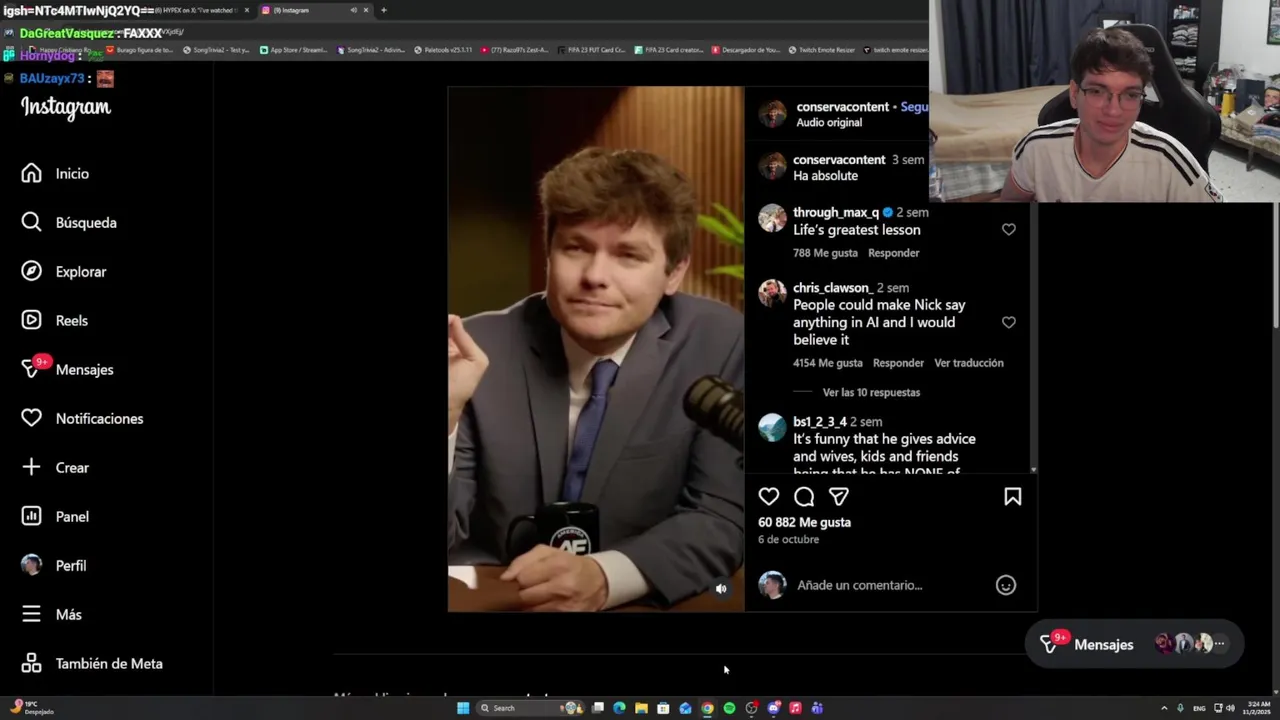Open 60 882 Me gusta likes list

(x=804, y=522)
